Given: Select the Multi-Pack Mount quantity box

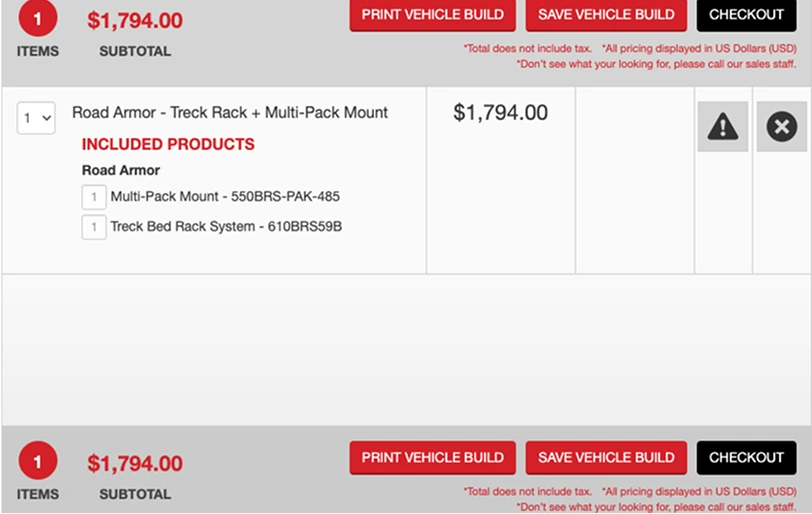Looking at the screenshot, I should tap(94, 197).
